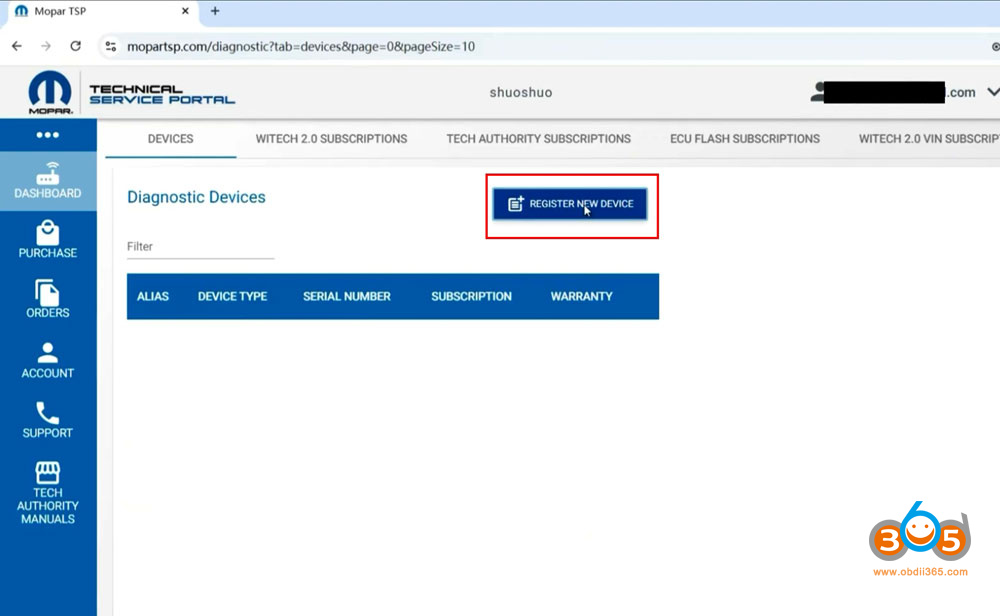This screenshot has height=616, width=1000.
Task: Open a new browser tab
Action: [x=215, y=11]
